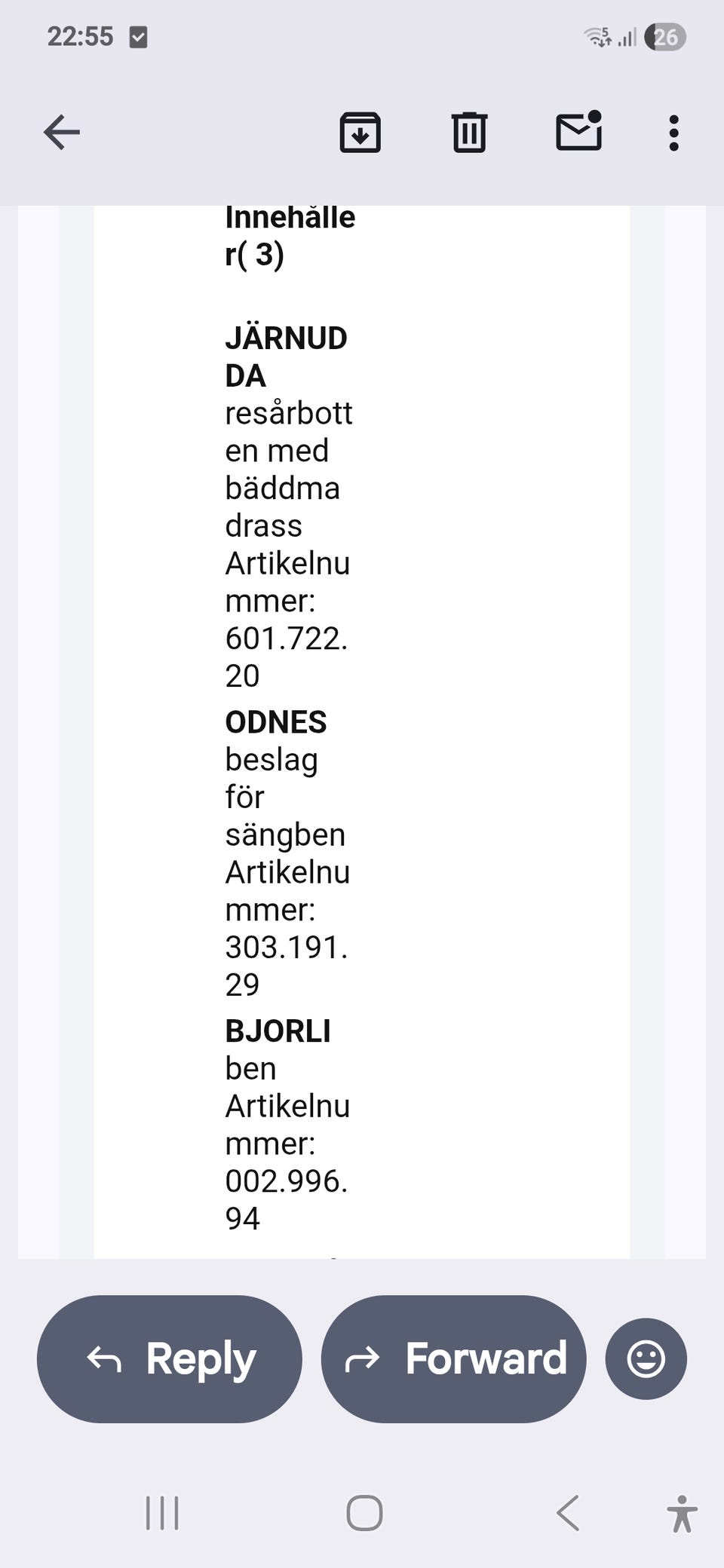The image size is (724, 1568).
Task: Tap the Reply button
Action: pos(170,1358)
